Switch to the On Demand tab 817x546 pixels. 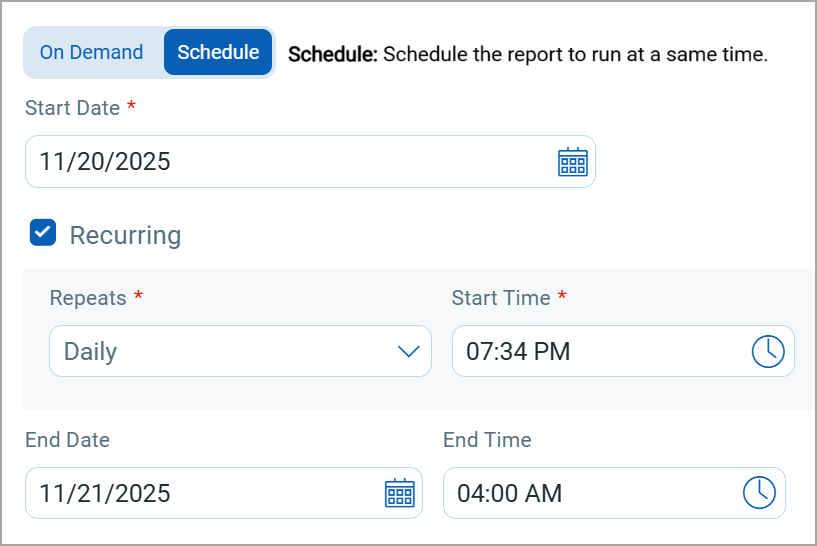coord(92,53)
